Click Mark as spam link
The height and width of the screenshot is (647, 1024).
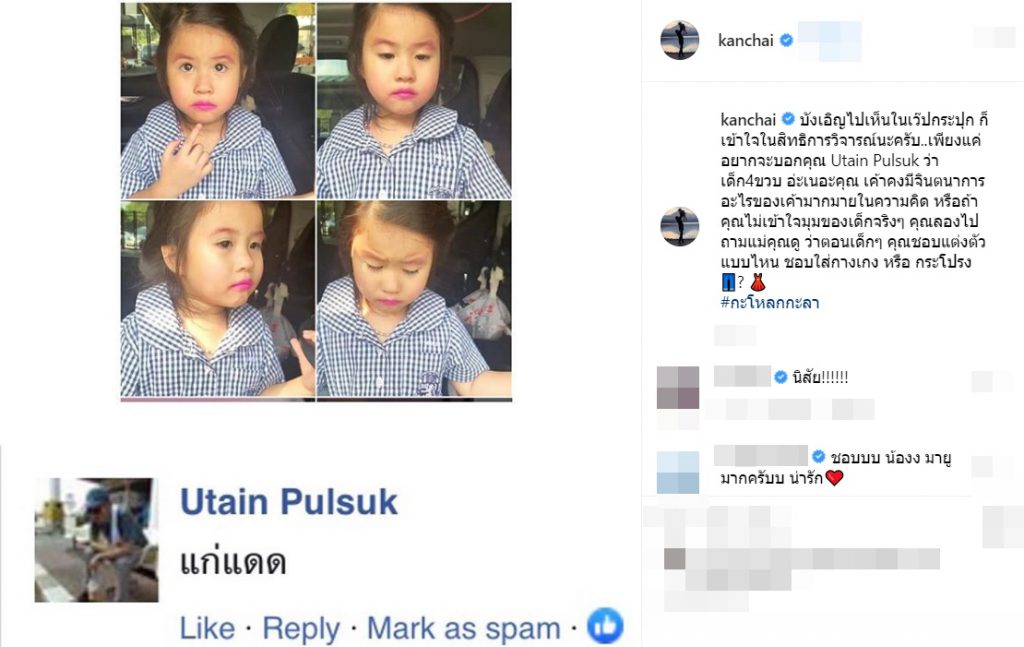coord(464,629)
